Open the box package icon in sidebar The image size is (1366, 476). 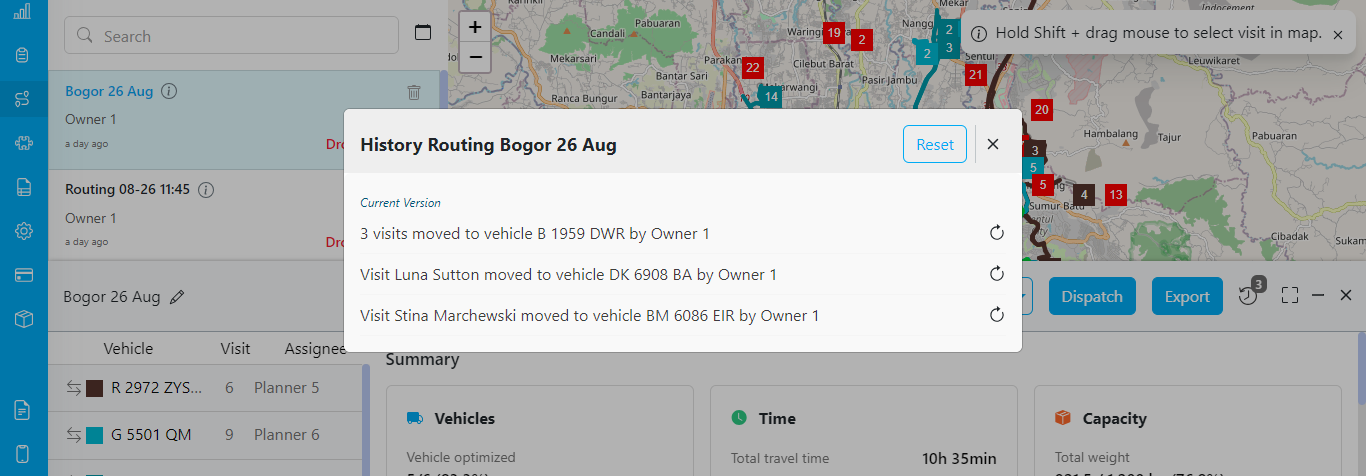pos(23,319)
